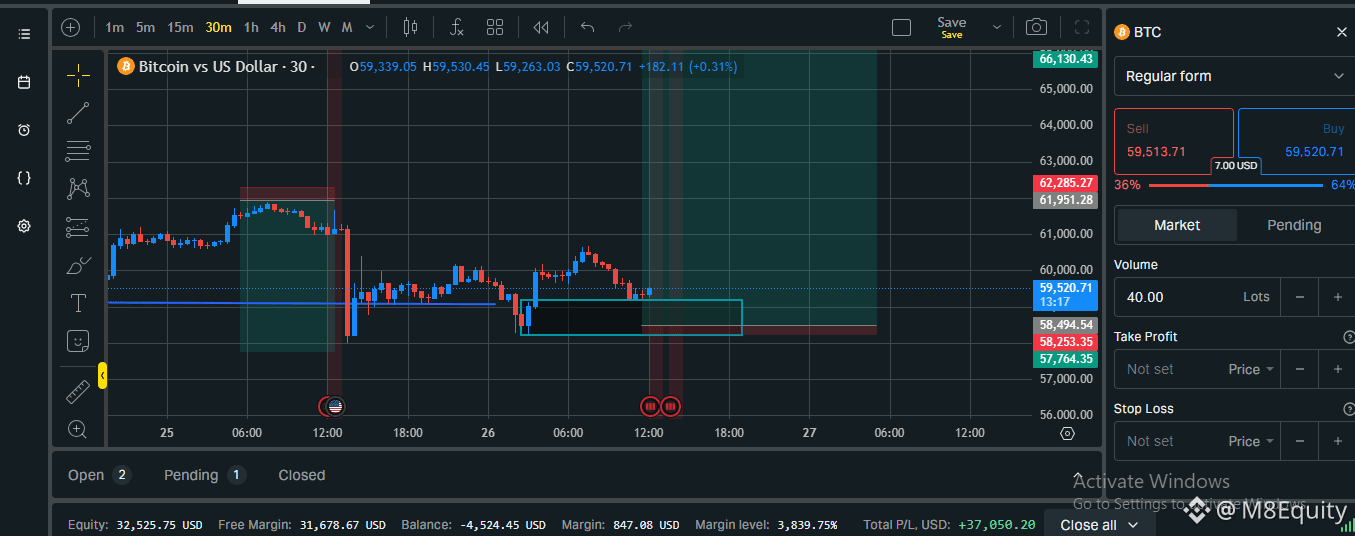Screen dimensions: 1355x536
Task: Take a chart snapshot with camera icon
Action: tap(1037, 27)
